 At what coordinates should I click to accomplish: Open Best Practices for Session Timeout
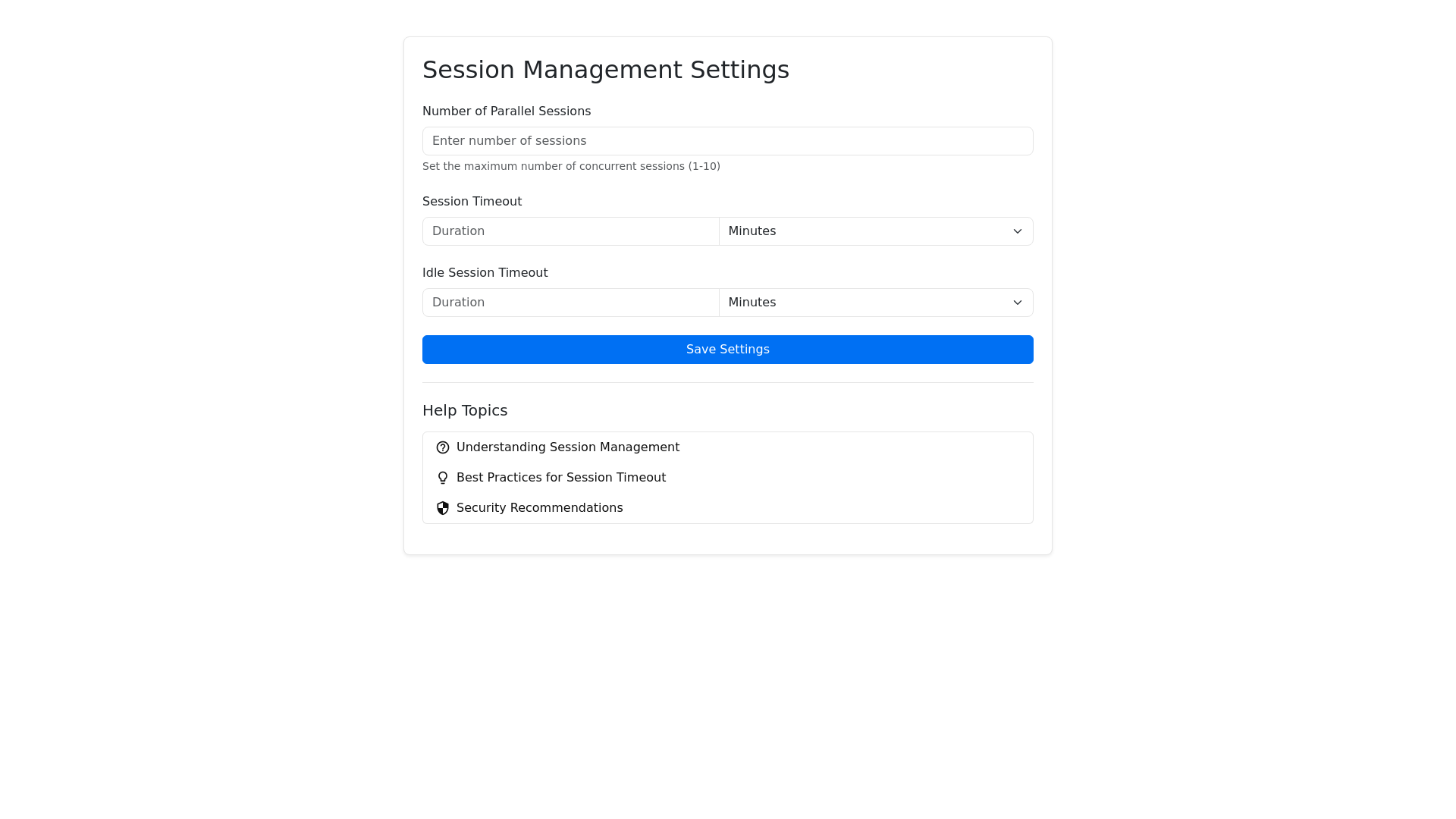point(560,478)
